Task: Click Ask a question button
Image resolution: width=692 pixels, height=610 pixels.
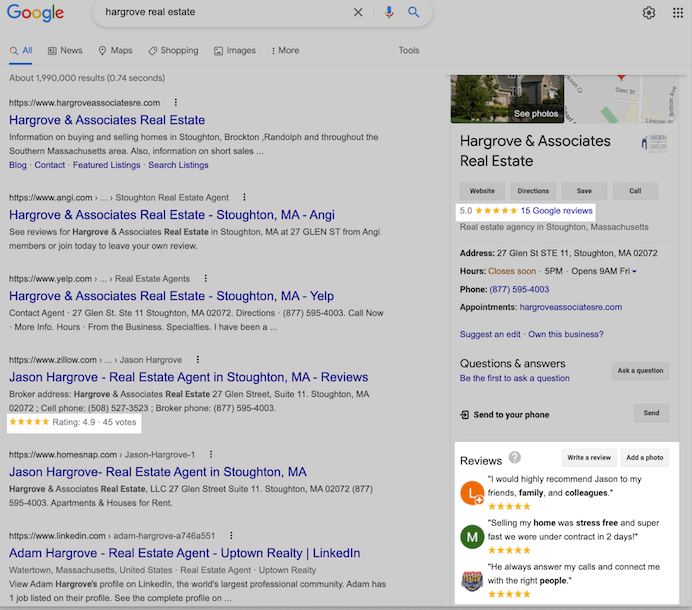Action: [x=640, y=370]
